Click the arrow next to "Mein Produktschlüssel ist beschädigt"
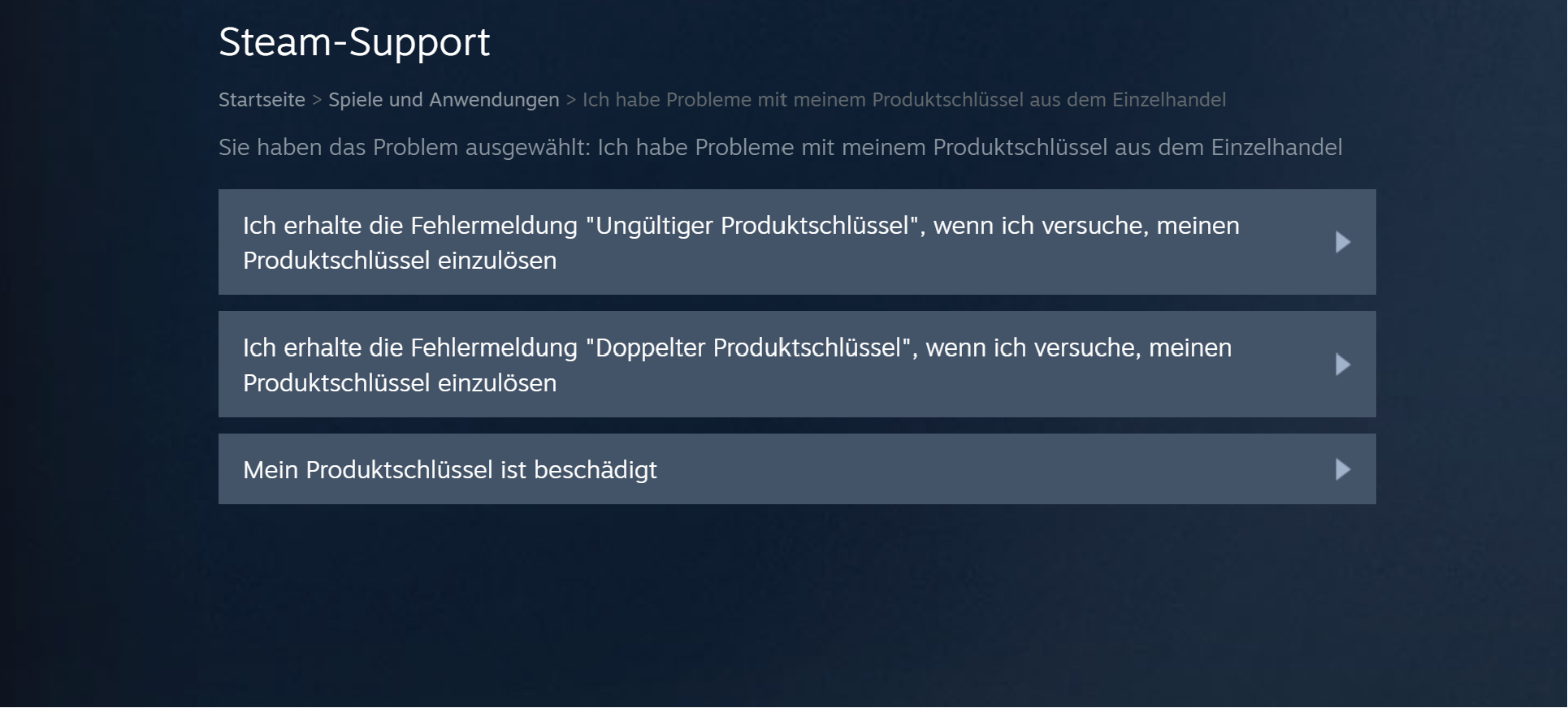This screenshot has height=708, width=1568. [1345, 468]
